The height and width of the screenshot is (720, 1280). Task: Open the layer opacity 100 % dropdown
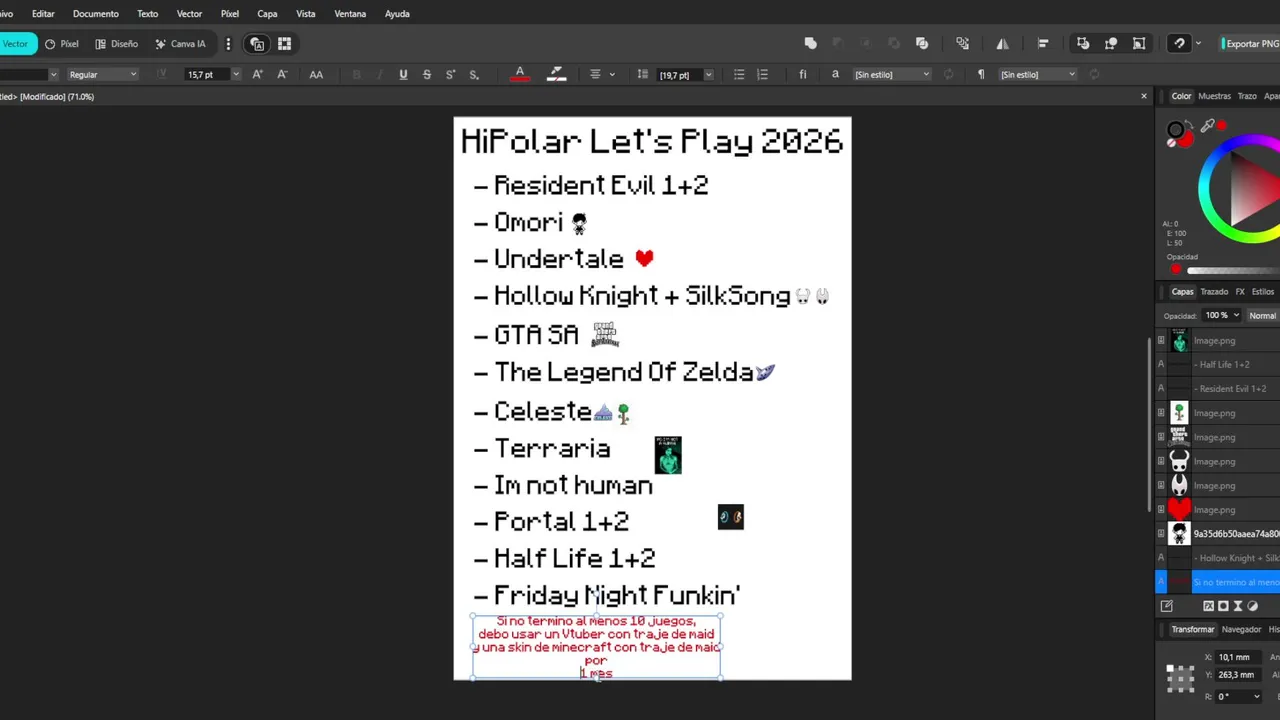click(1221, 316)
